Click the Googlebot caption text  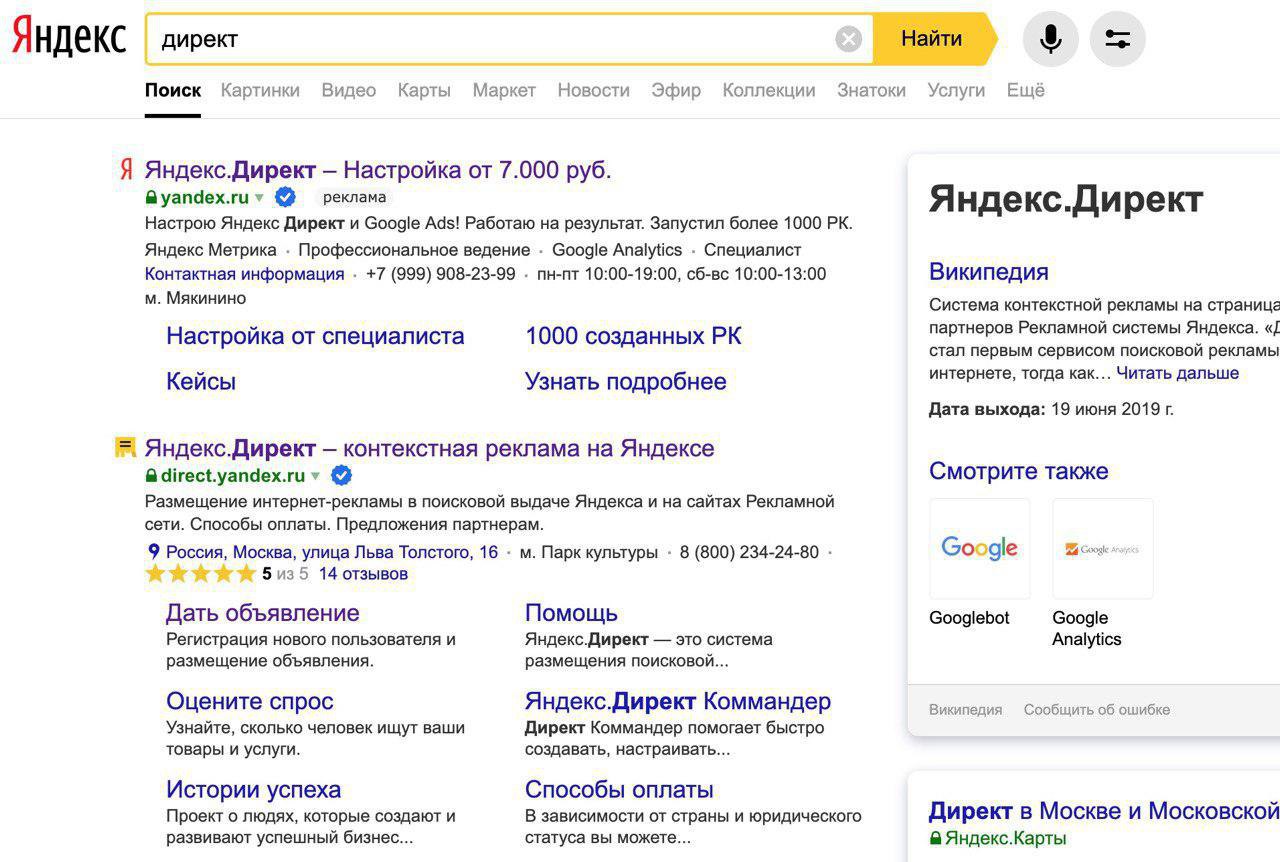pos(969,618)
